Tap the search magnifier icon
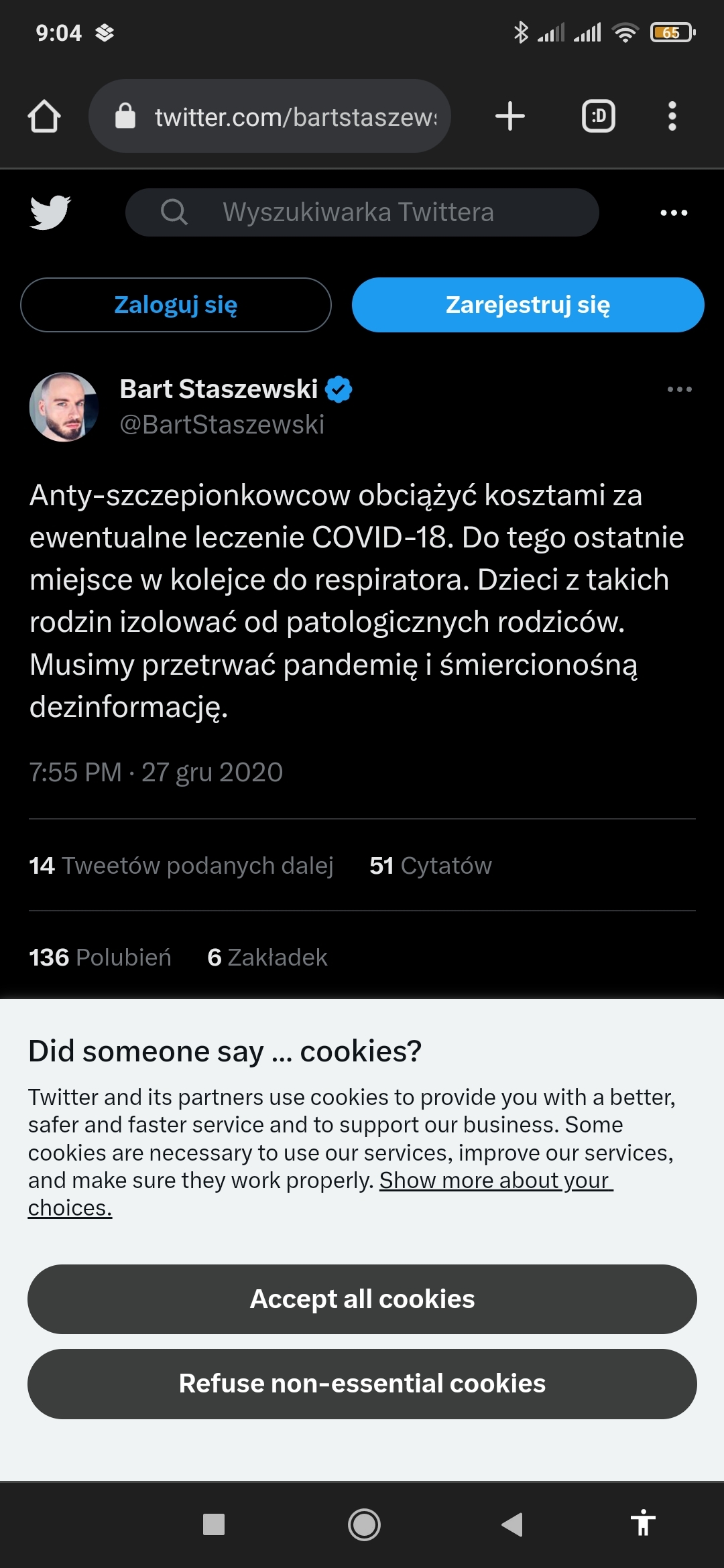 tap(174, 212)
